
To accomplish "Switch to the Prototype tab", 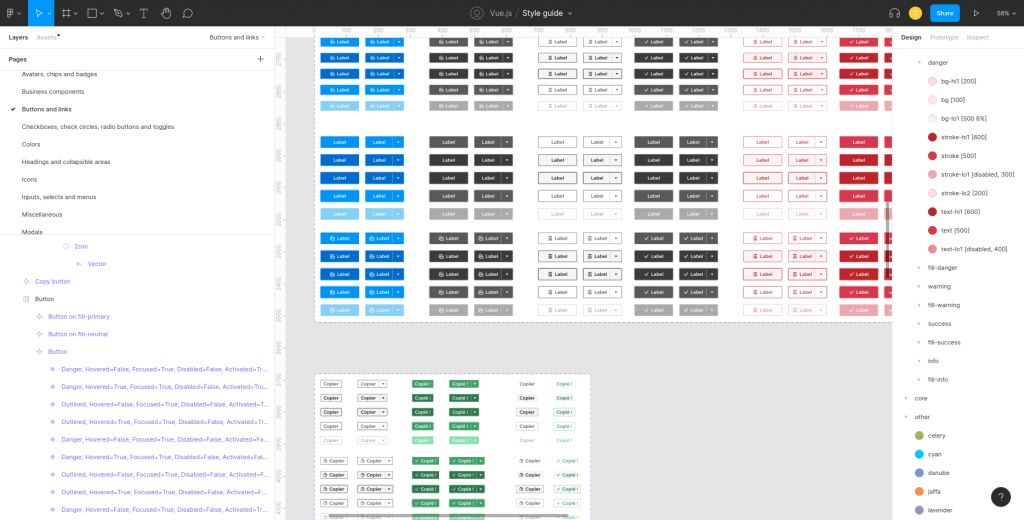I will (x=943, y=37).
